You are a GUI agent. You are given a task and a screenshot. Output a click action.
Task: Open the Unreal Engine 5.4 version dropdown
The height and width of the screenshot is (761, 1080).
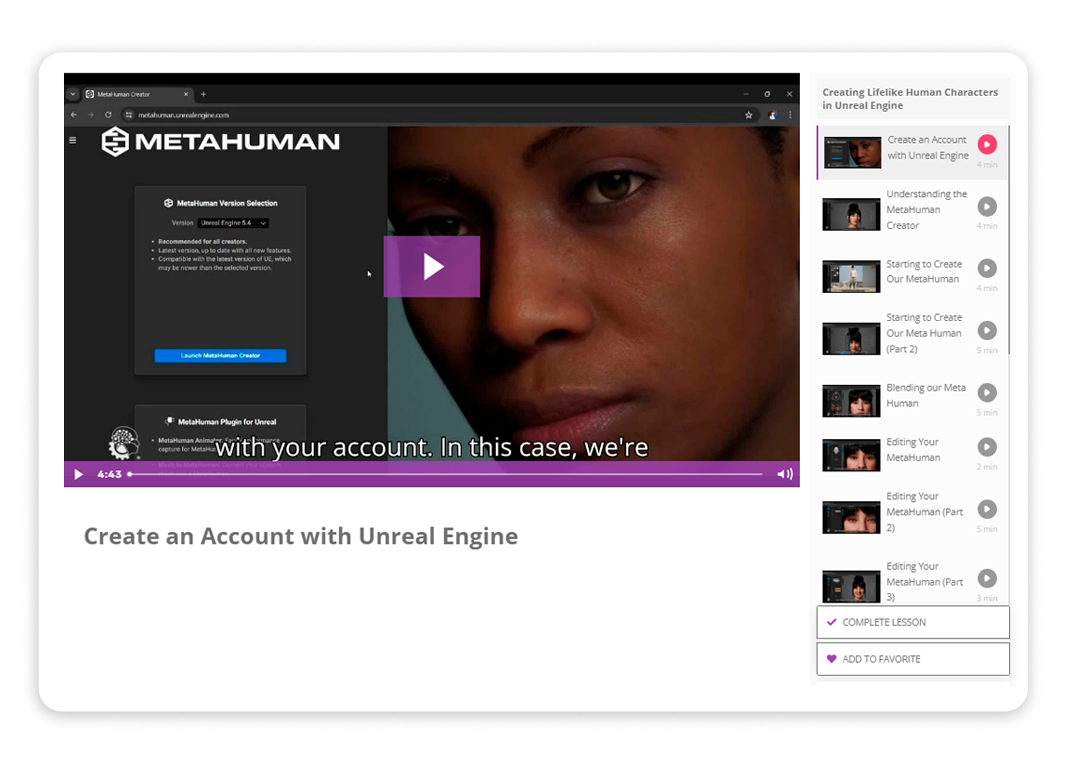[233, 223]
